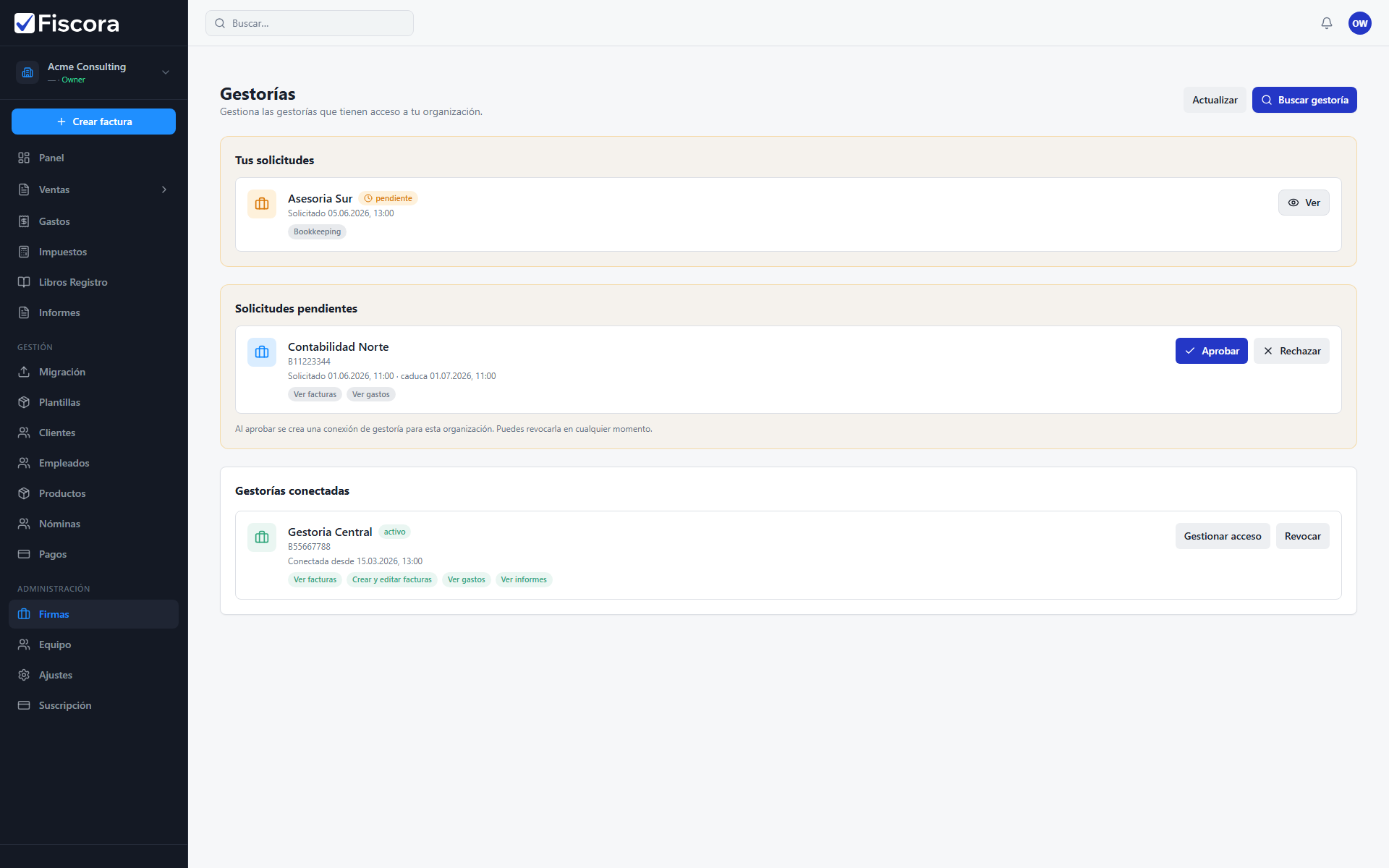The width and height of the screenshot is (1389, 868).
Task: Open Plantillas from sidebar
Action: coord(93,402)
